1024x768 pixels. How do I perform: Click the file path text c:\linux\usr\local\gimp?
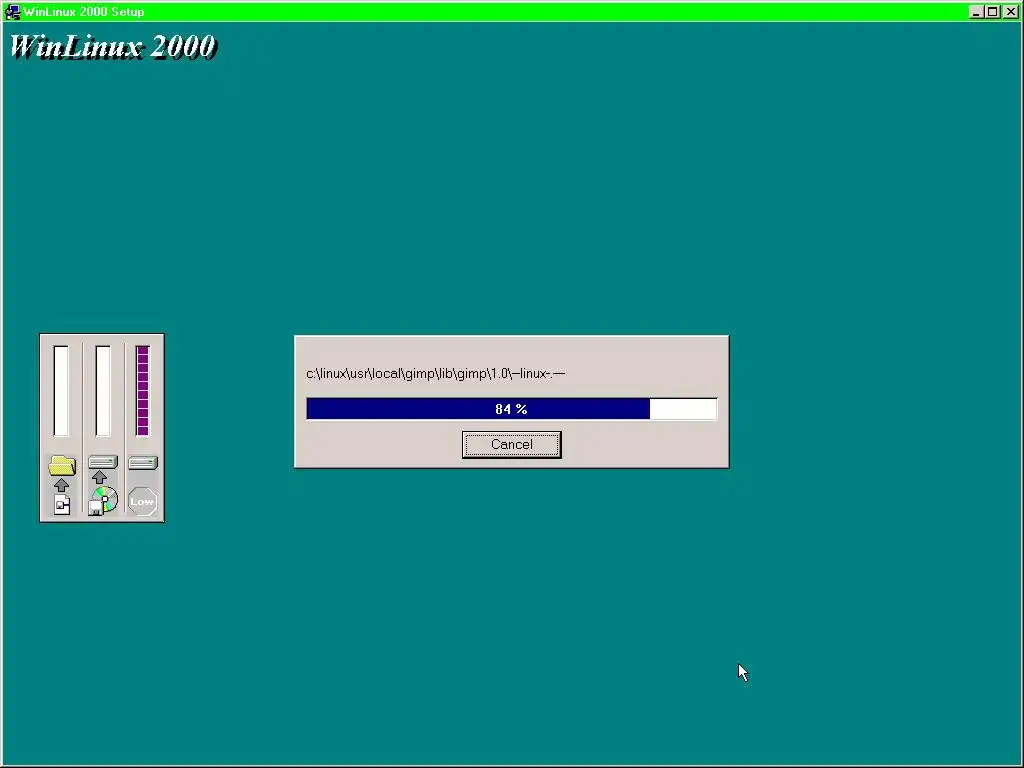[436, 374]
